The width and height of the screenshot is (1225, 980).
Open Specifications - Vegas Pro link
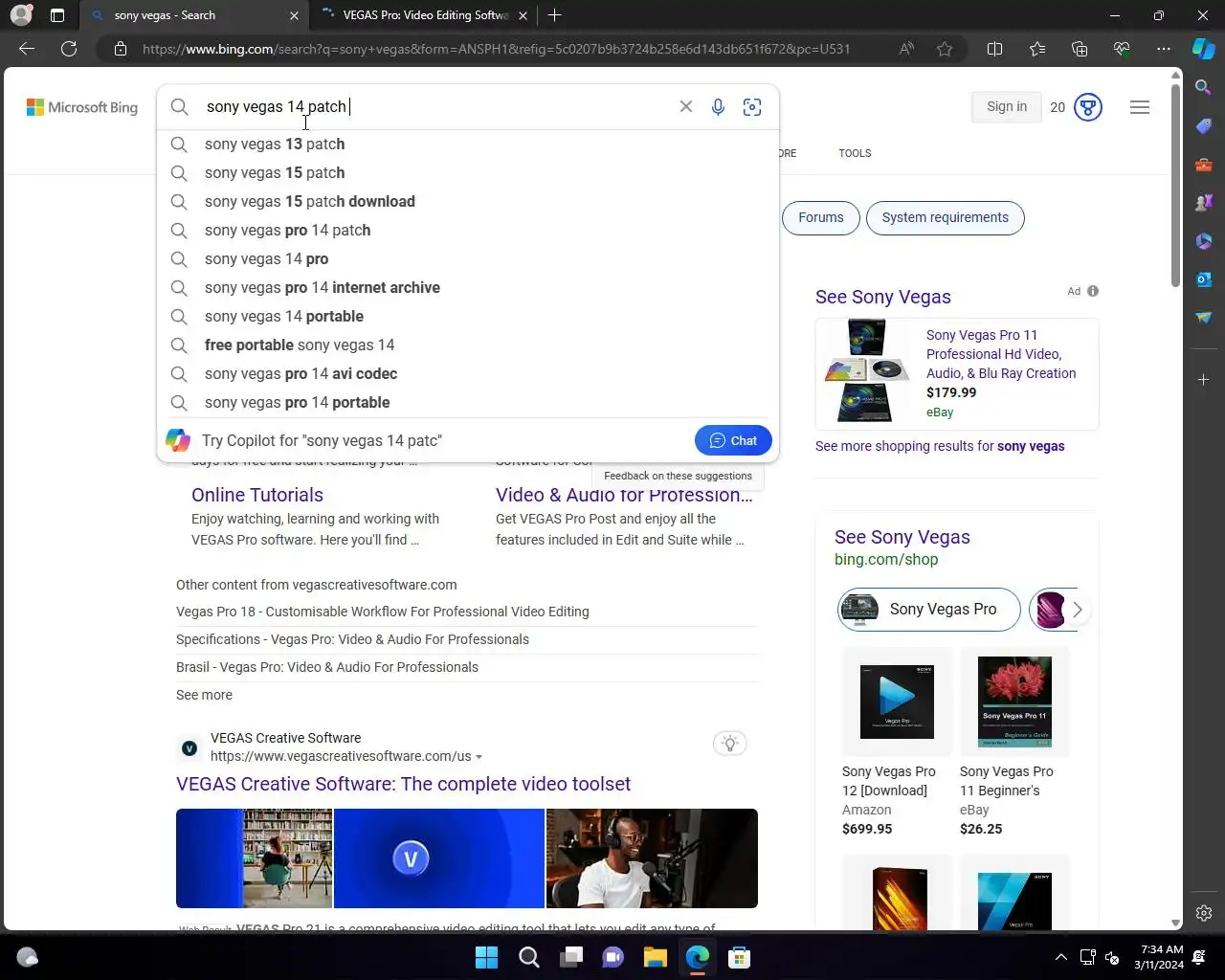click(x=352, y=639)
